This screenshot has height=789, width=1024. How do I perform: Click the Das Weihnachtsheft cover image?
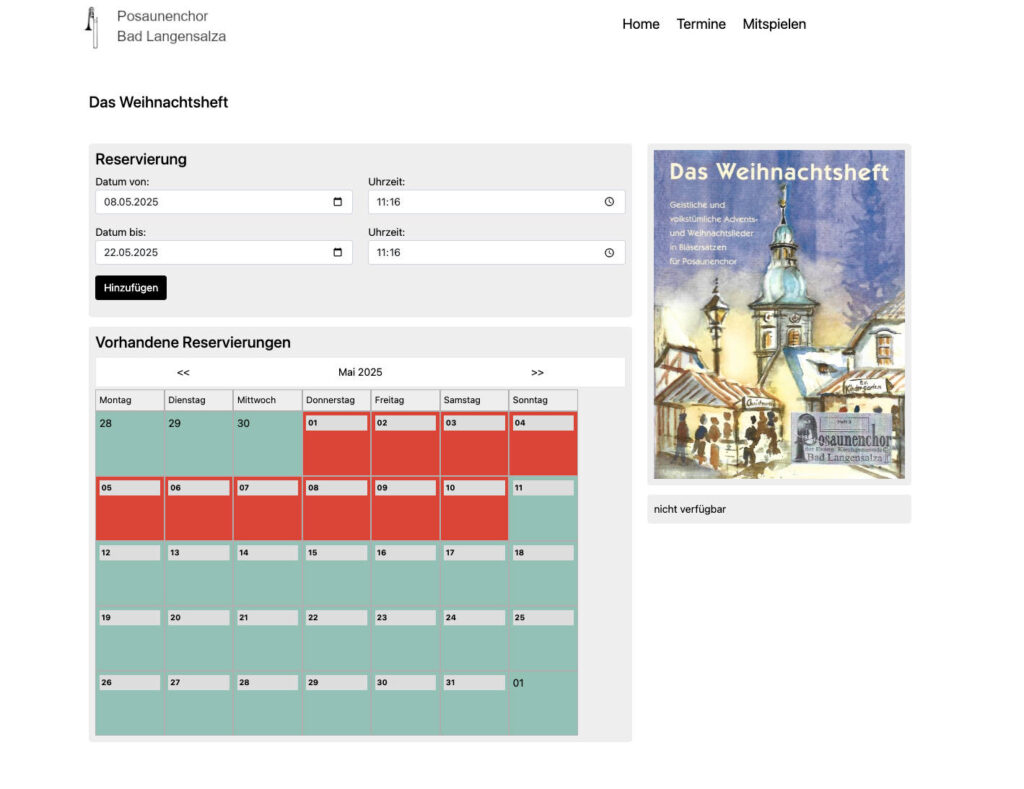point(779,314)
